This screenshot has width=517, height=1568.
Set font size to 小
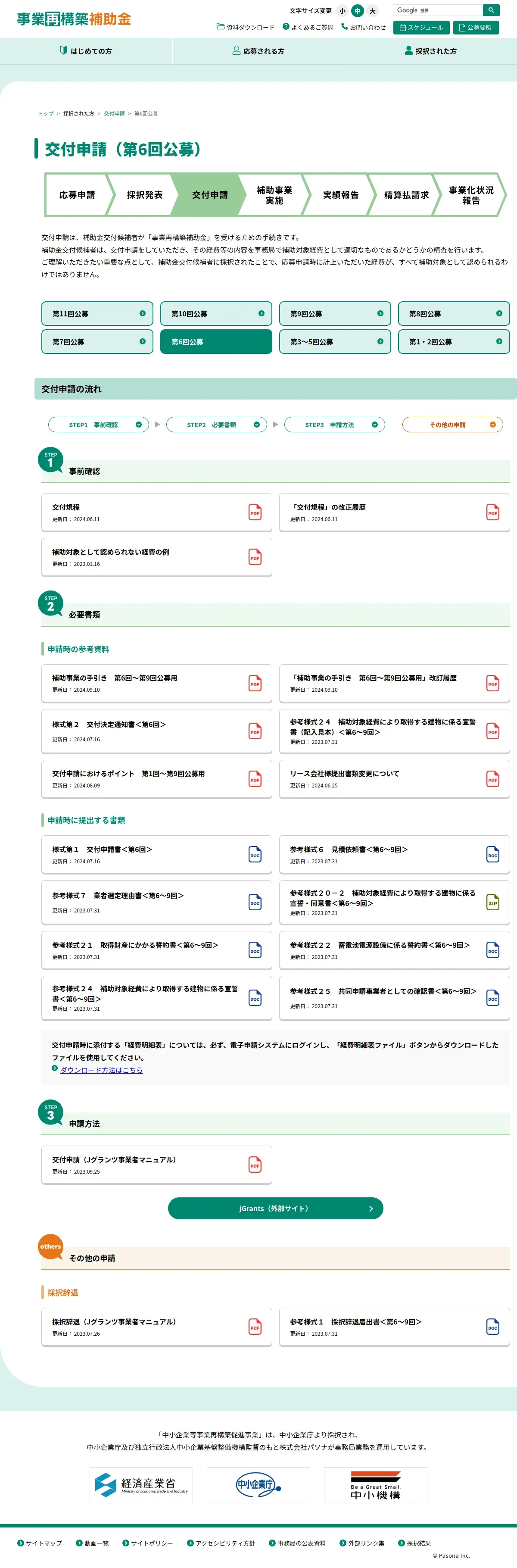pos(343,11)
